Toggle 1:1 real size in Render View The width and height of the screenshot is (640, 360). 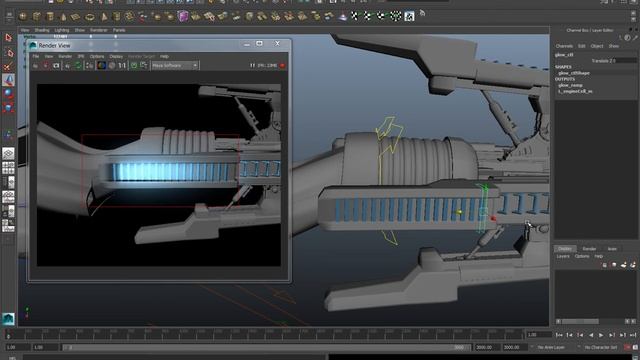click(122, 65)
